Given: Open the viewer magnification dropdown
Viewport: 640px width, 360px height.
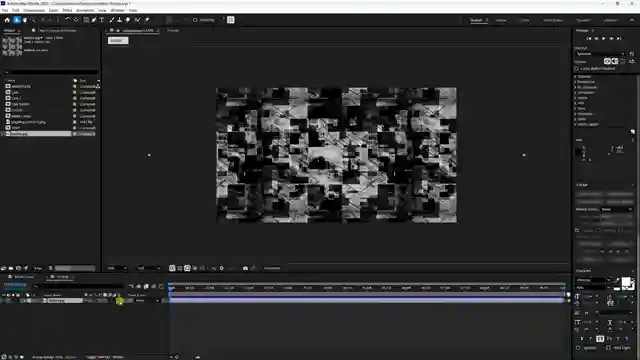Looking at the screenshot, I should (118, 268).
